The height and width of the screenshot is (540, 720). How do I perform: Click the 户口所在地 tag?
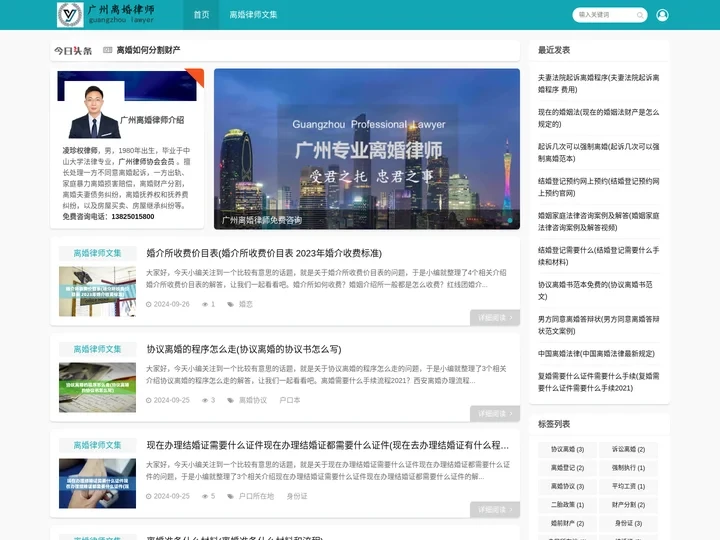(x=256, y=496)
